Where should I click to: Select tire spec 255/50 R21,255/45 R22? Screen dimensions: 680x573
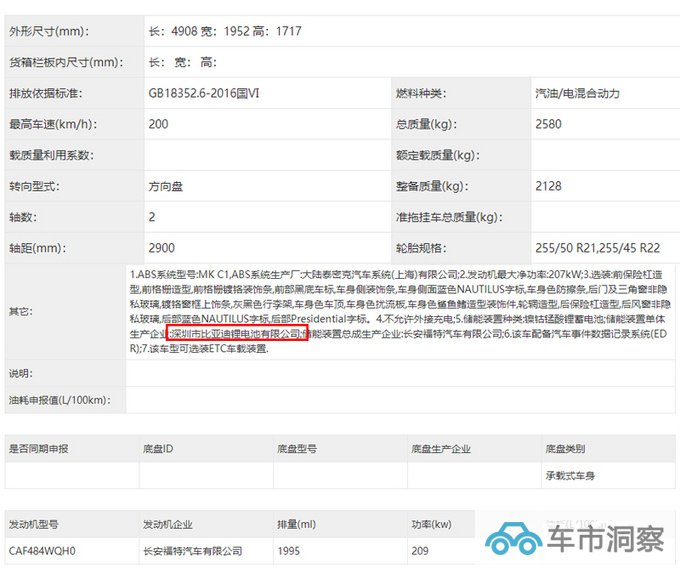[597, 248]
